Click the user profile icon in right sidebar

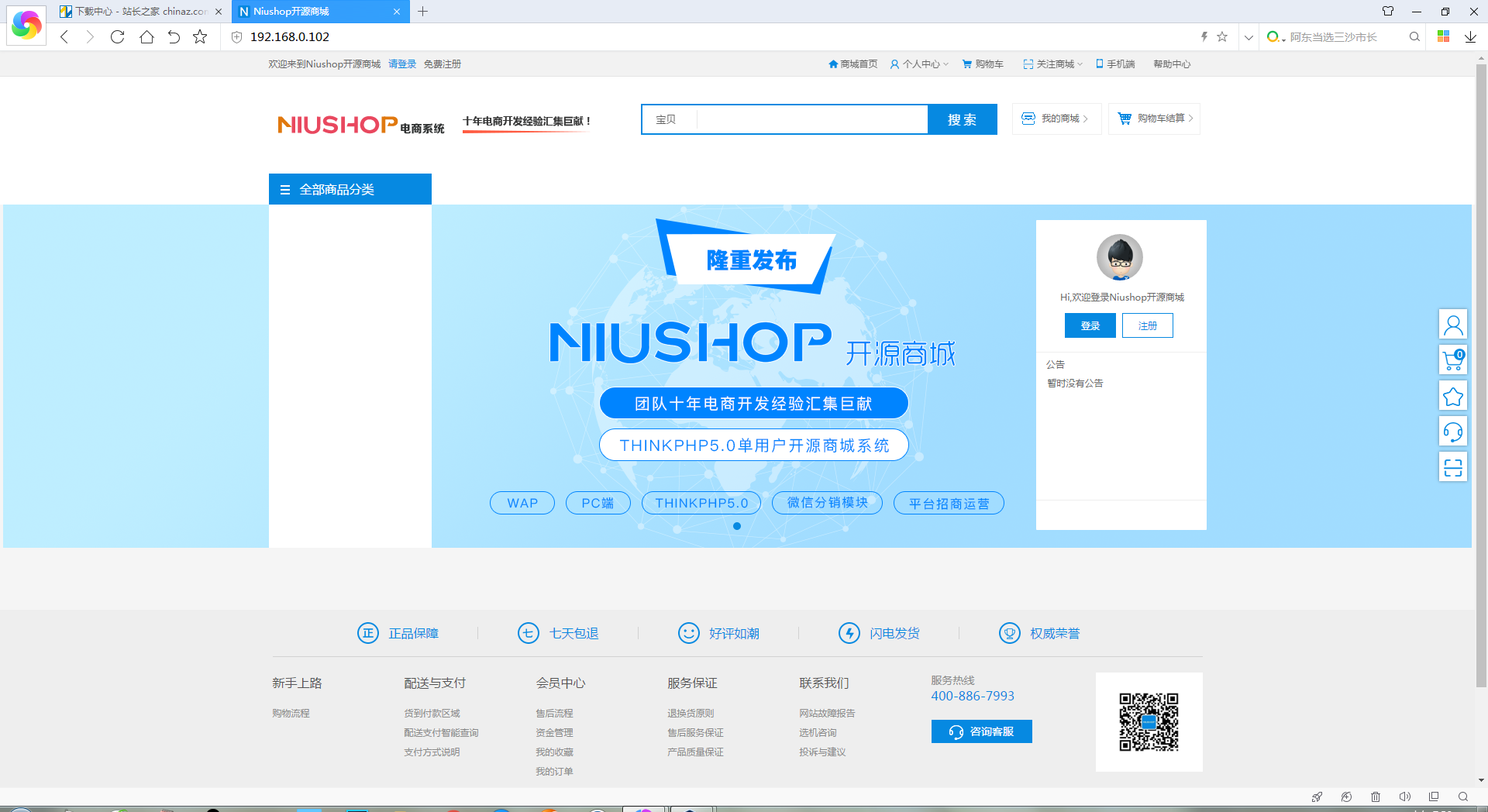point(1452,325)
